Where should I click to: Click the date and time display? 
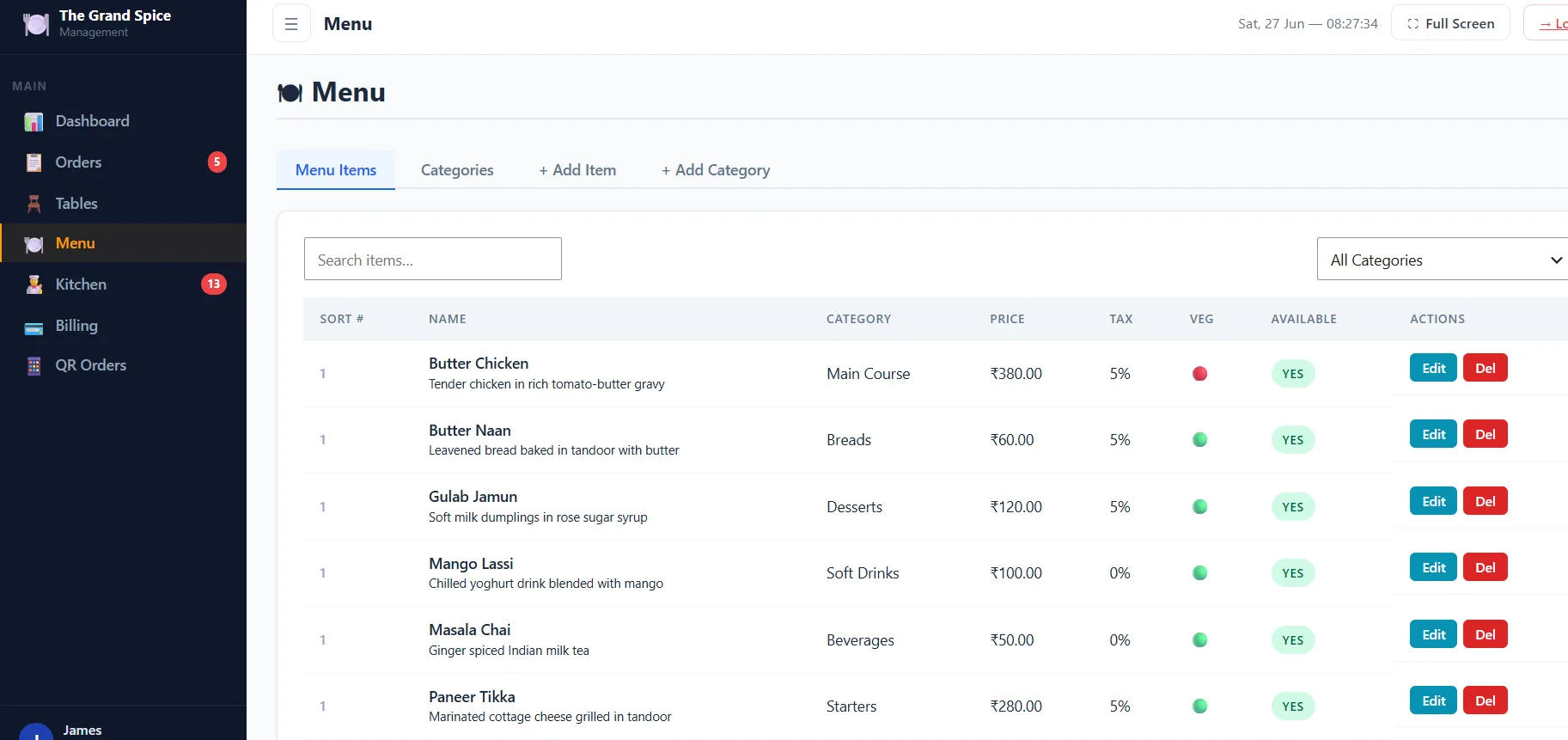1308,24
